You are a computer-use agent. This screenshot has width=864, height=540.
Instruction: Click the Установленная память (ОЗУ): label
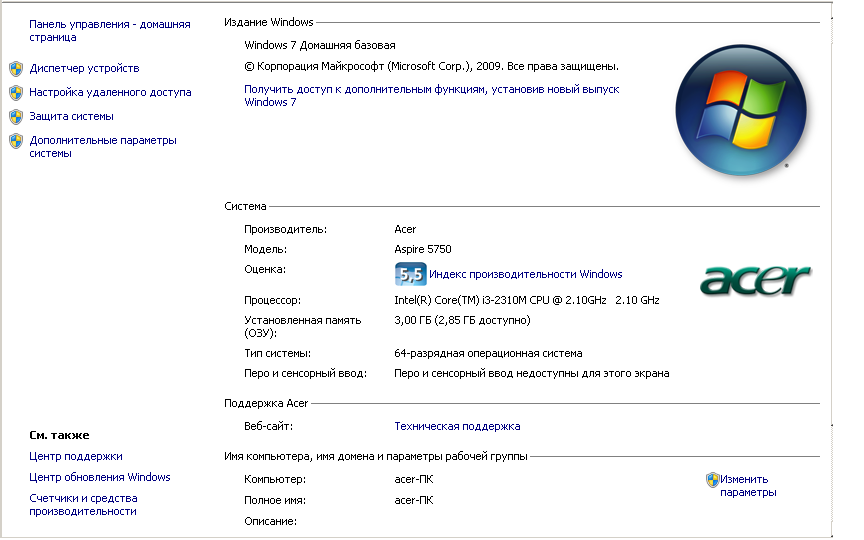coord(303,327)
